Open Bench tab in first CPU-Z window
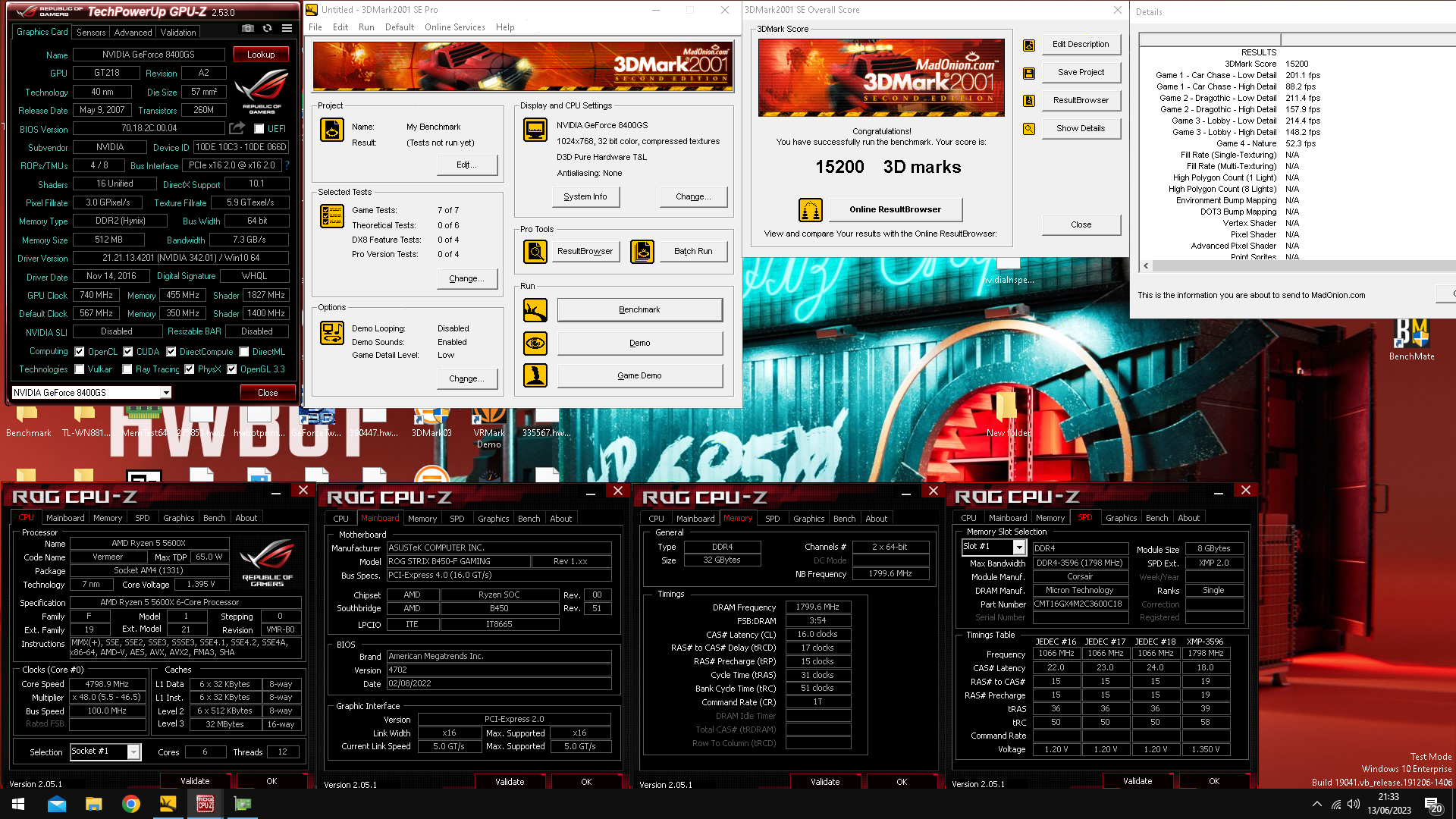1456x819 pixels. [x=215, y=518]
